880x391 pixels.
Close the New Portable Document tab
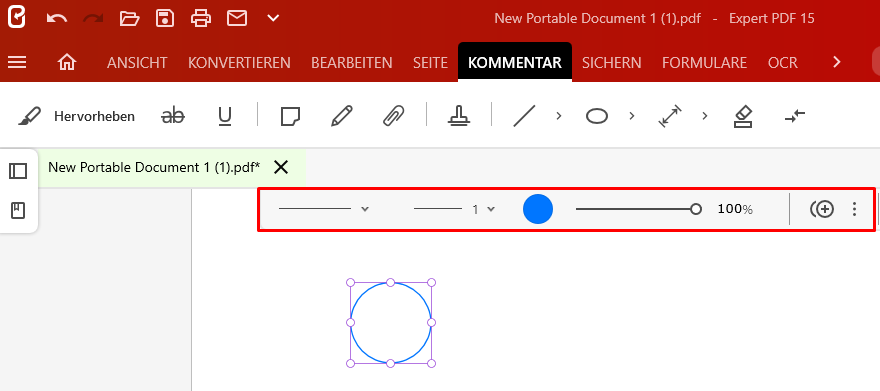coord(281,167)
